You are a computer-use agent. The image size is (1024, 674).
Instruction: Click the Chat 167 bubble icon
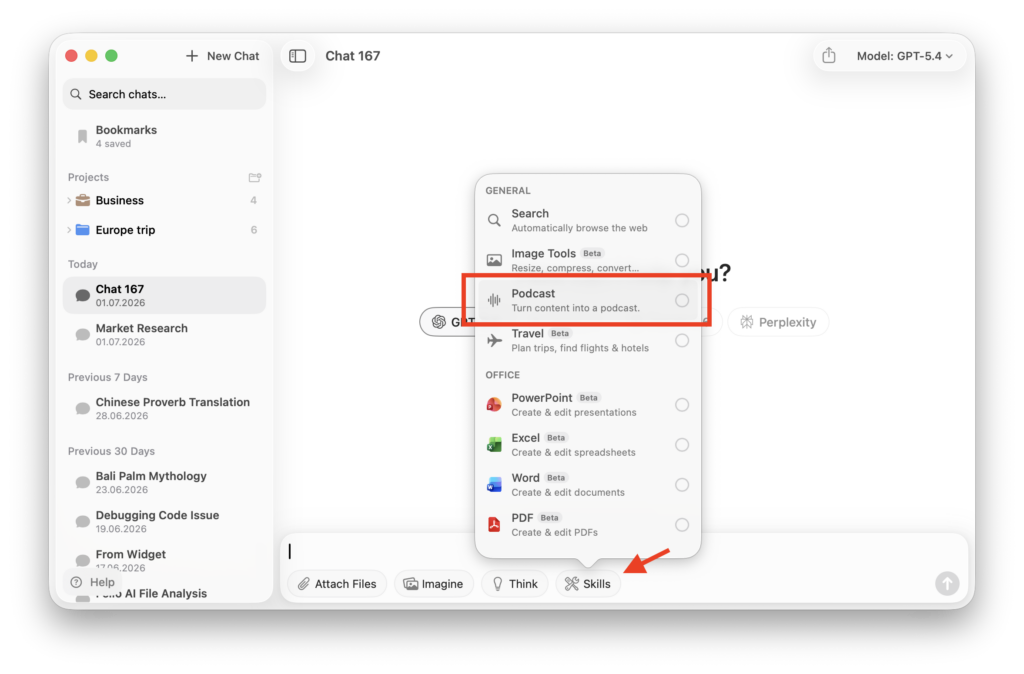click(x=82, y=295)
